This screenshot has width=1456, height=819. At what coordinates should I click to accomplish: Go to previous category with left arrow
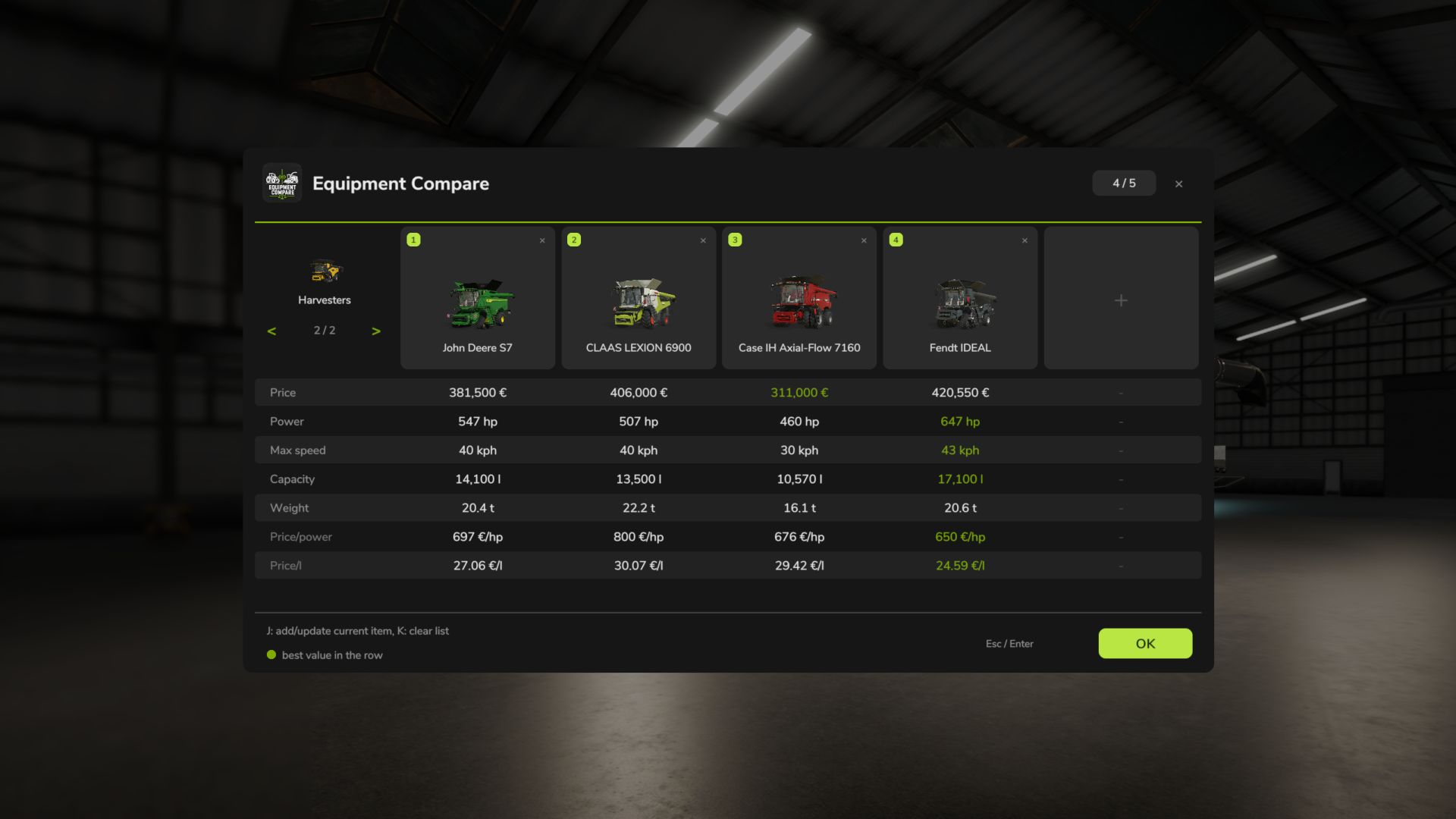(x=271, y=331)
